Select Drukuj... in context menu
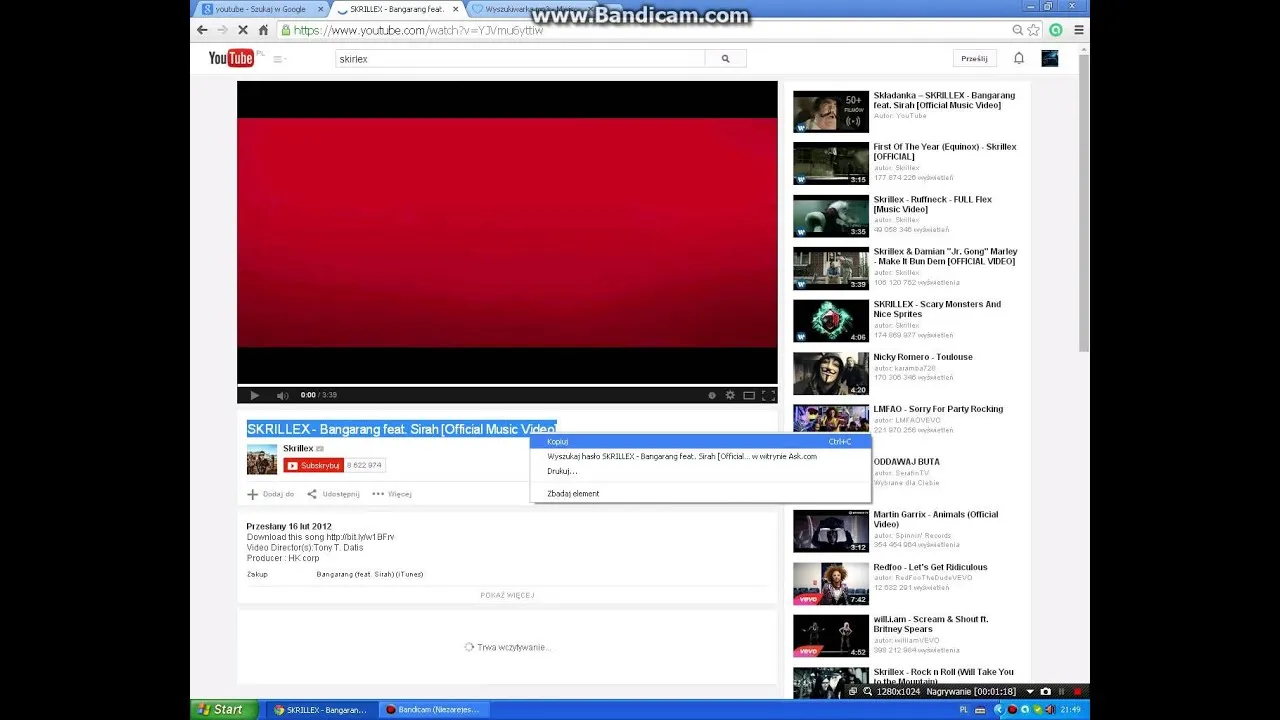The height and width of the screenshot is (720, 1280). 700,471
